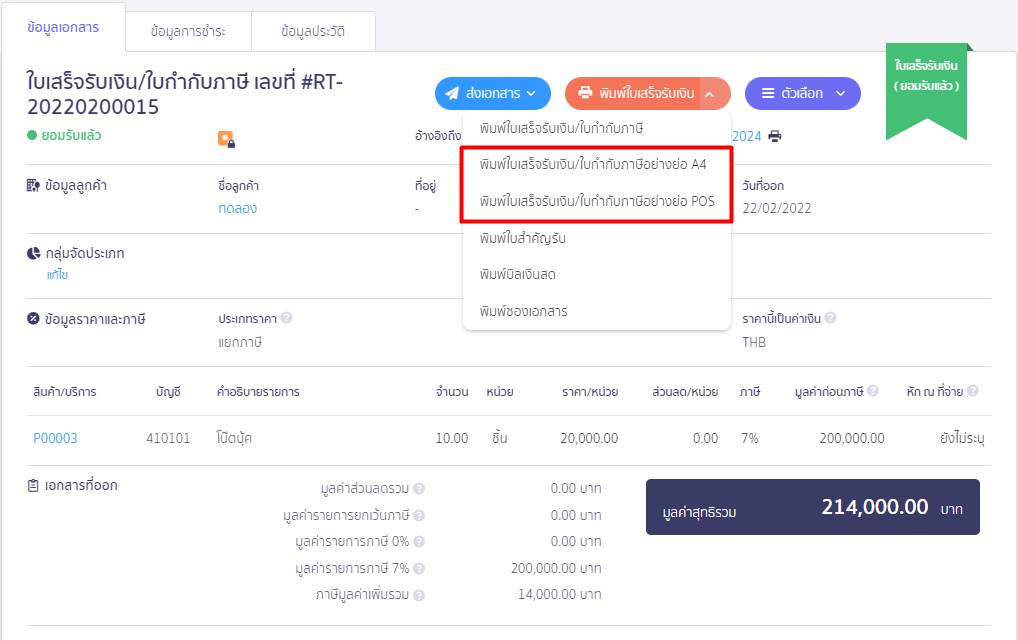Click the แยกภาษี price type value
This screenshot has height=640, width=1018.
click(240, 342)
